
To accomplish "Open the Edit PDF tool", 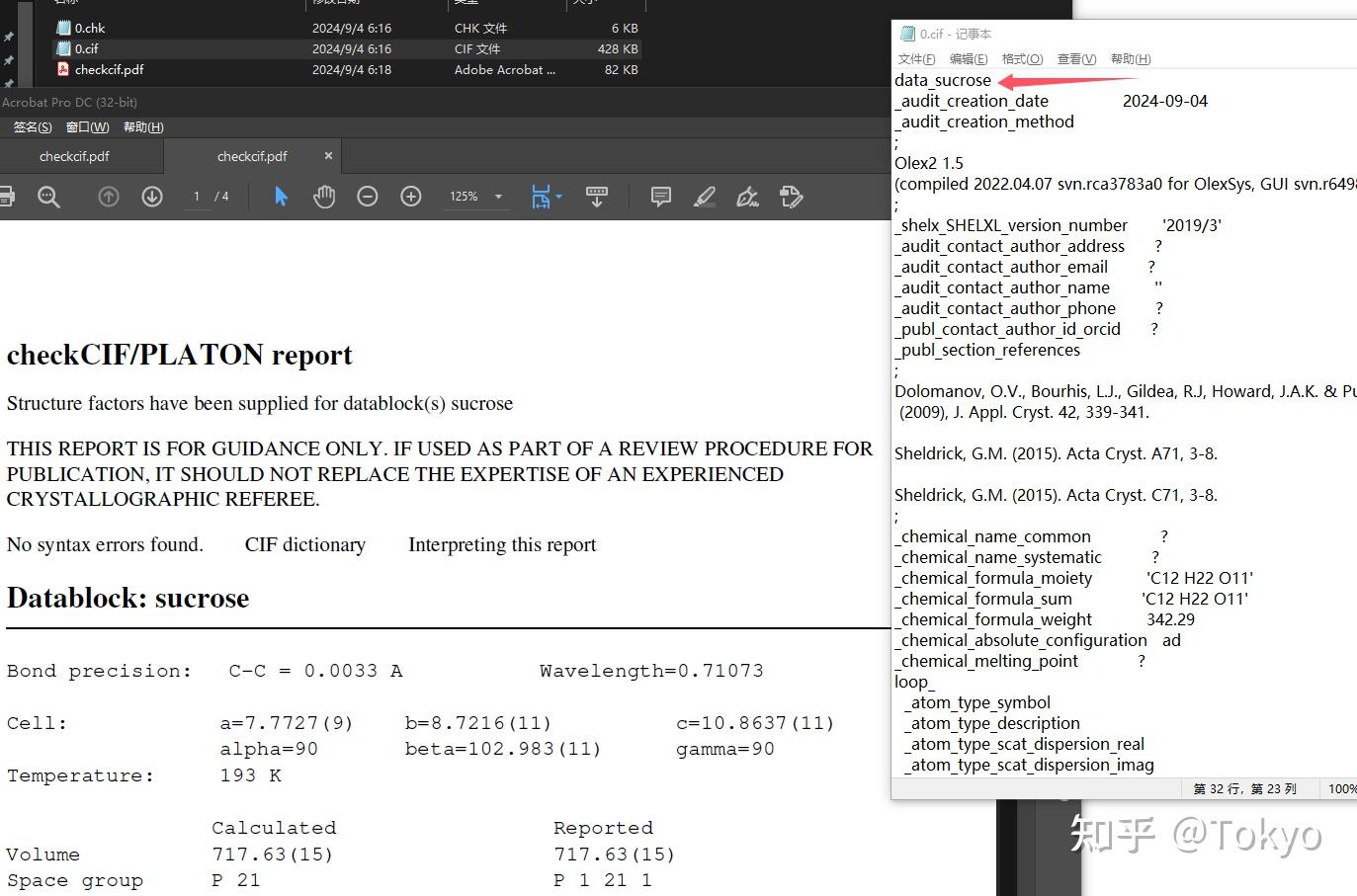I will (791, 197).
